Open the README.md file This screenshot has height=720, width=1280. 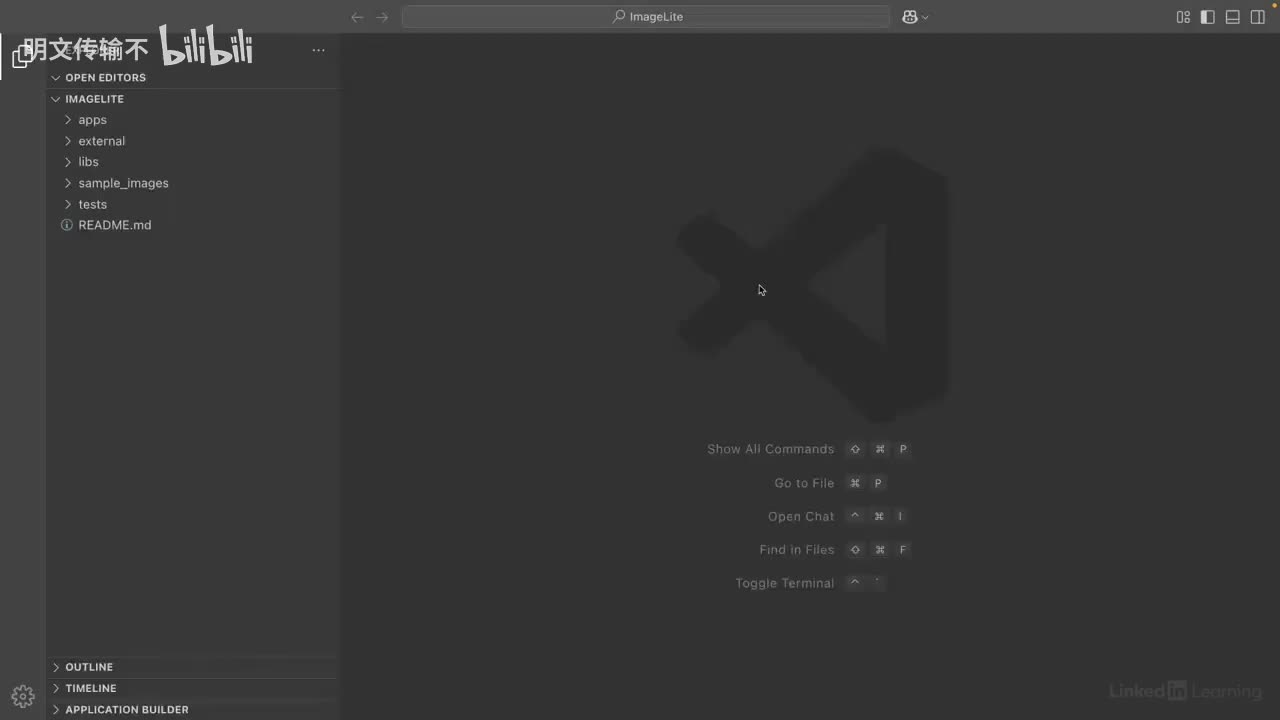tap(192, 225)
